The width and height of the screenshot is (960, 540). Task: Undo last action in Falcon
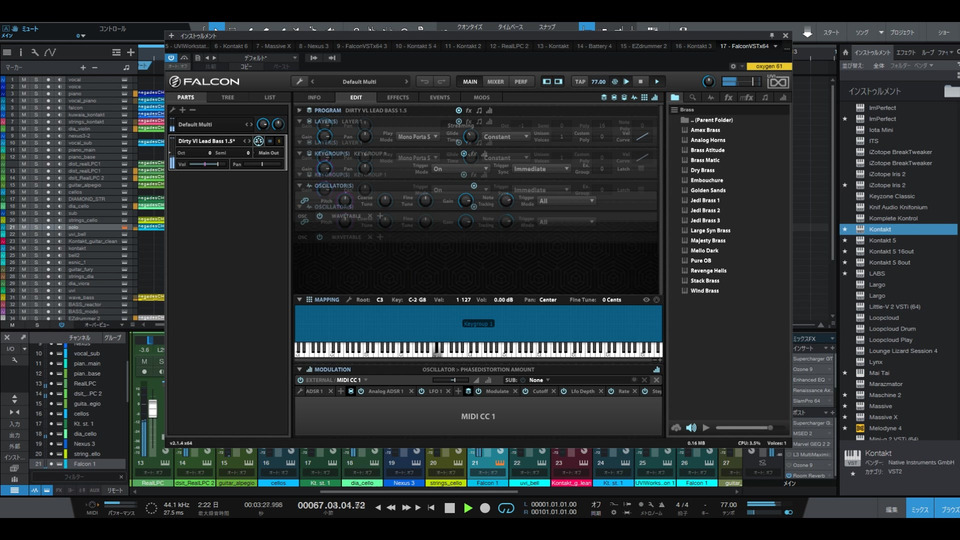tap(424, 81)
